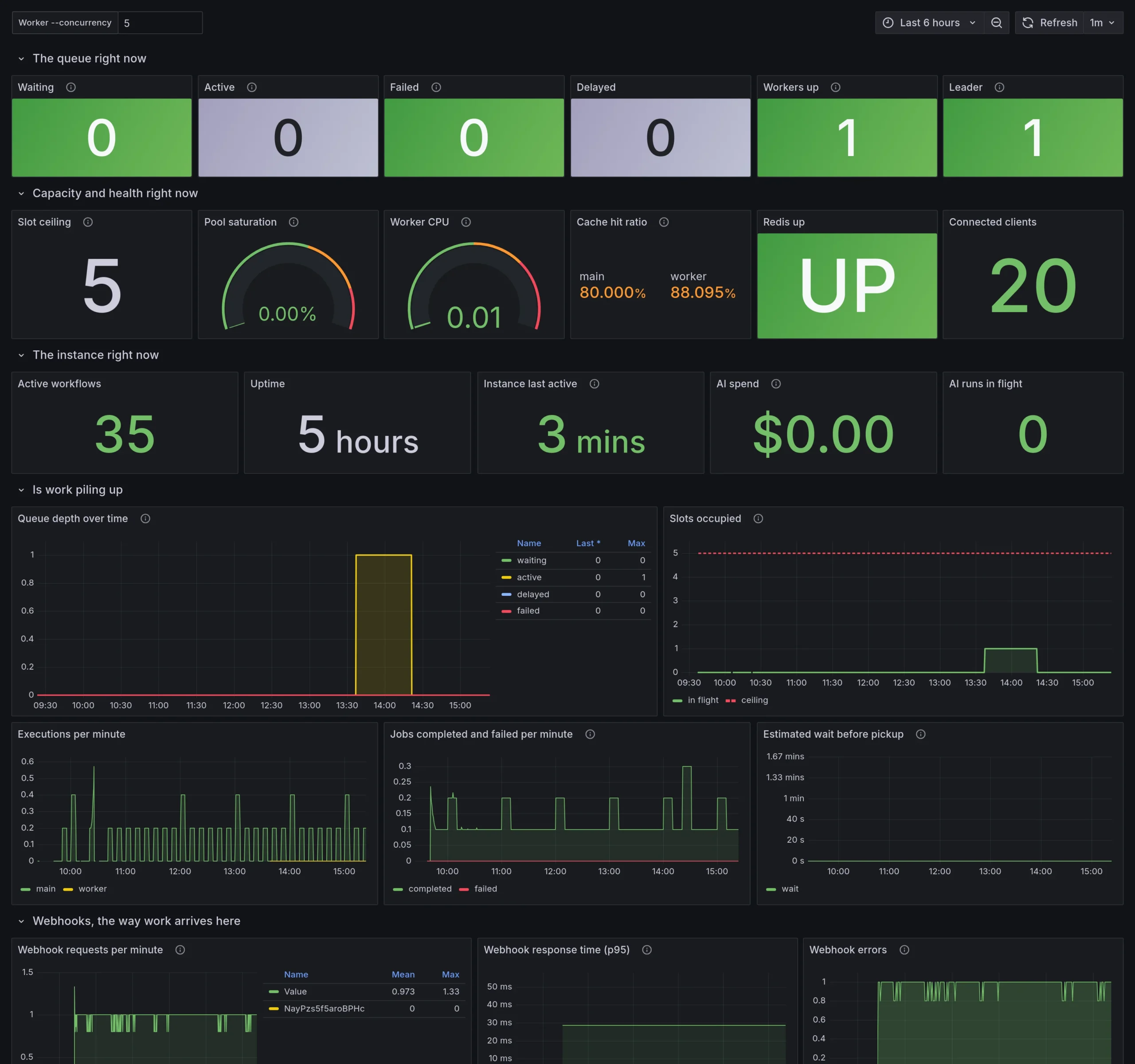Click the Worker CPU gauge
This screenshot has height=1064, width=1135.
pos(474,286)
